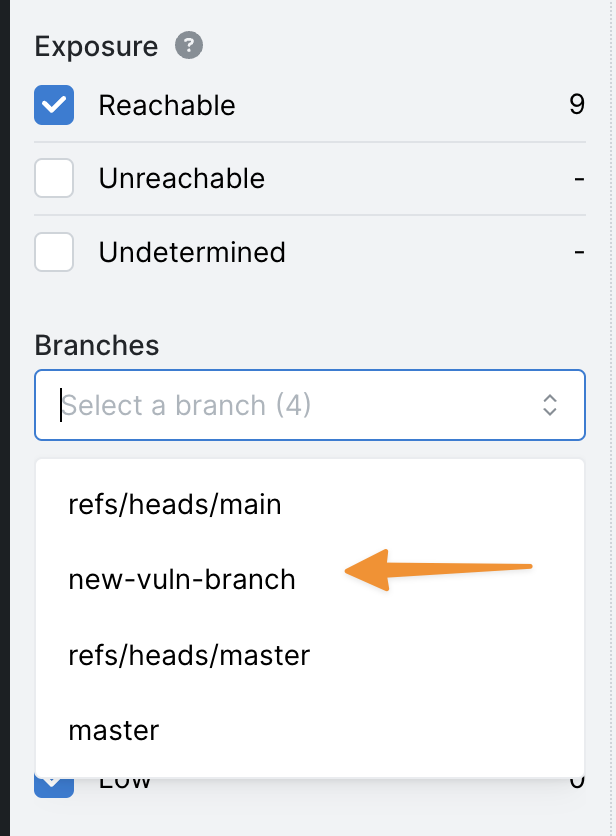Pick master from the branch list
Viewport: 616px width, 836px height.
click(x=113, y=731)
